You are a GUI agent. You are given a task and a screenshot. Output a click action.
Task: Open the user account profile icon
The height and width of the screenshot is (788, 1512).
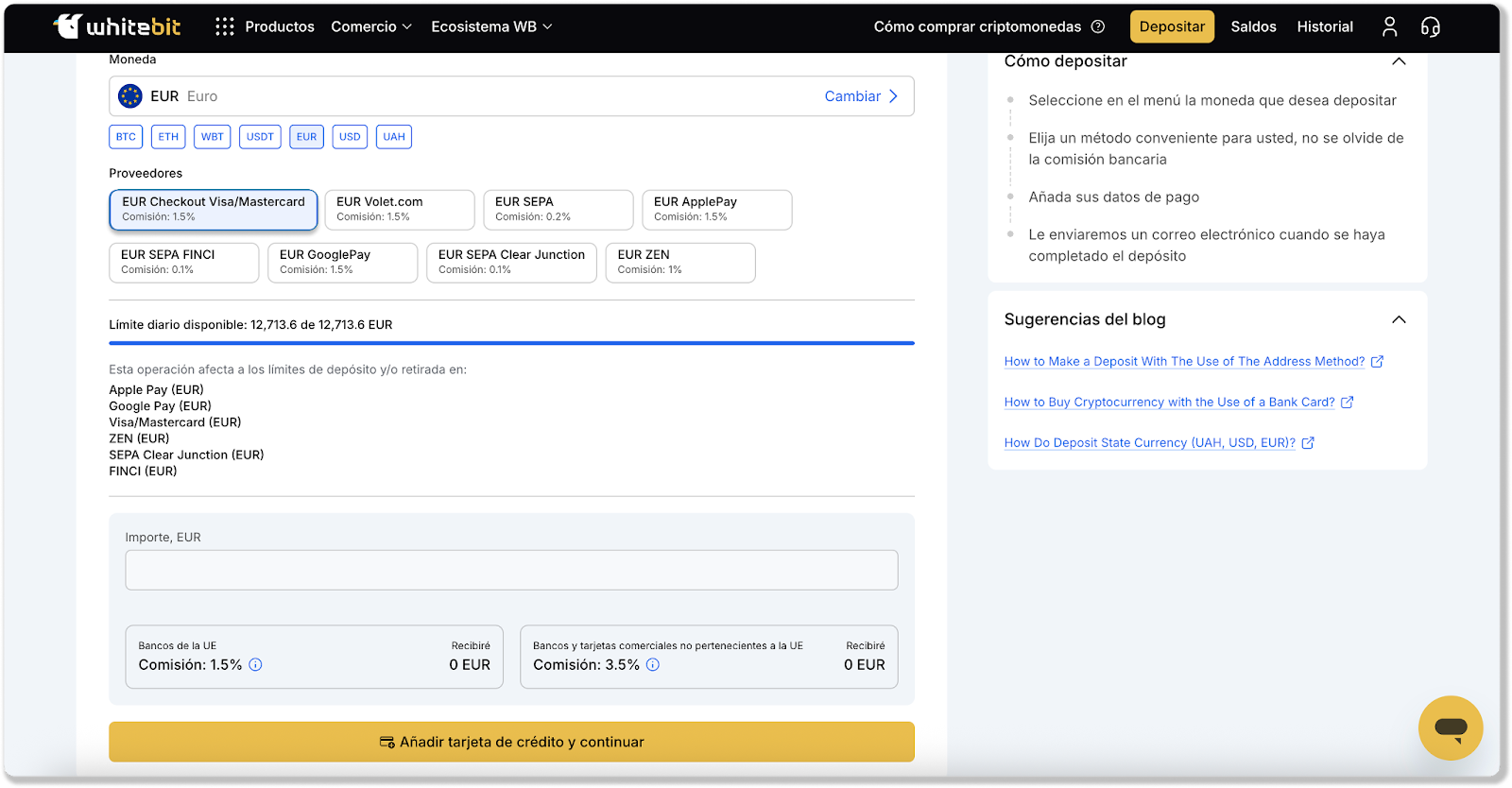point(1389,26)
